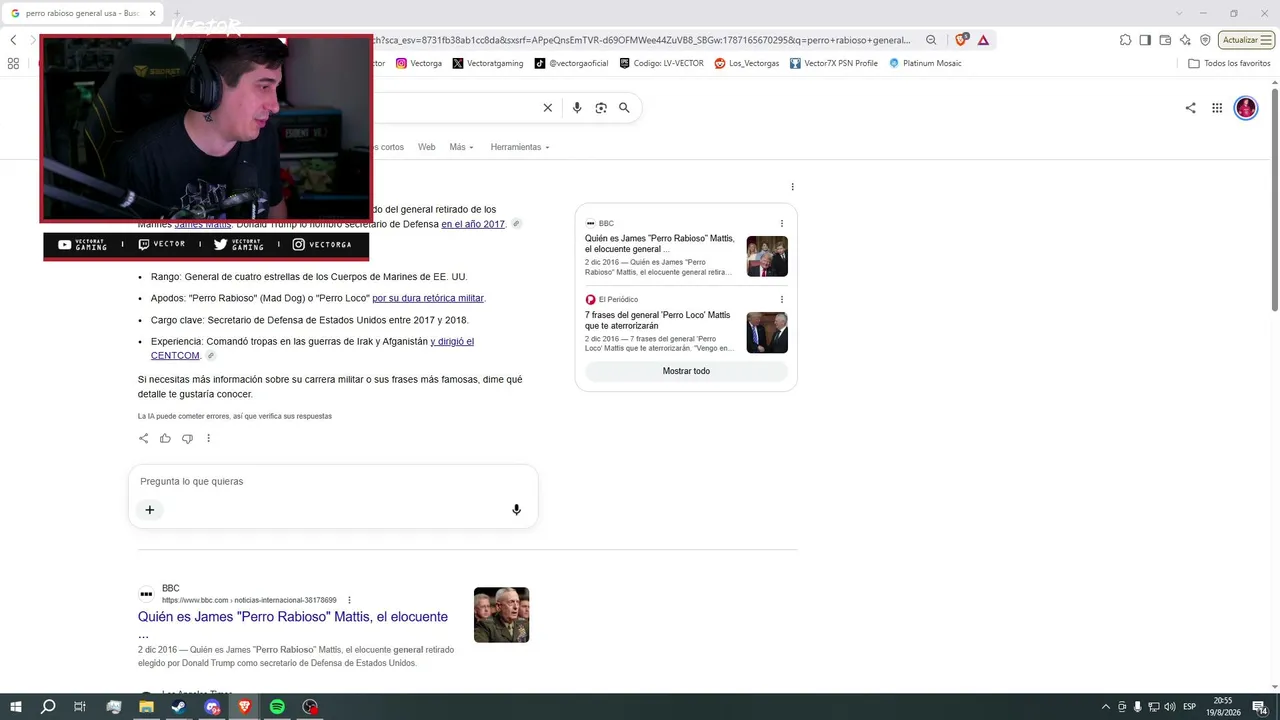Open Steam from taskbar
1280x720 pixels.
[x=179, y=707]
